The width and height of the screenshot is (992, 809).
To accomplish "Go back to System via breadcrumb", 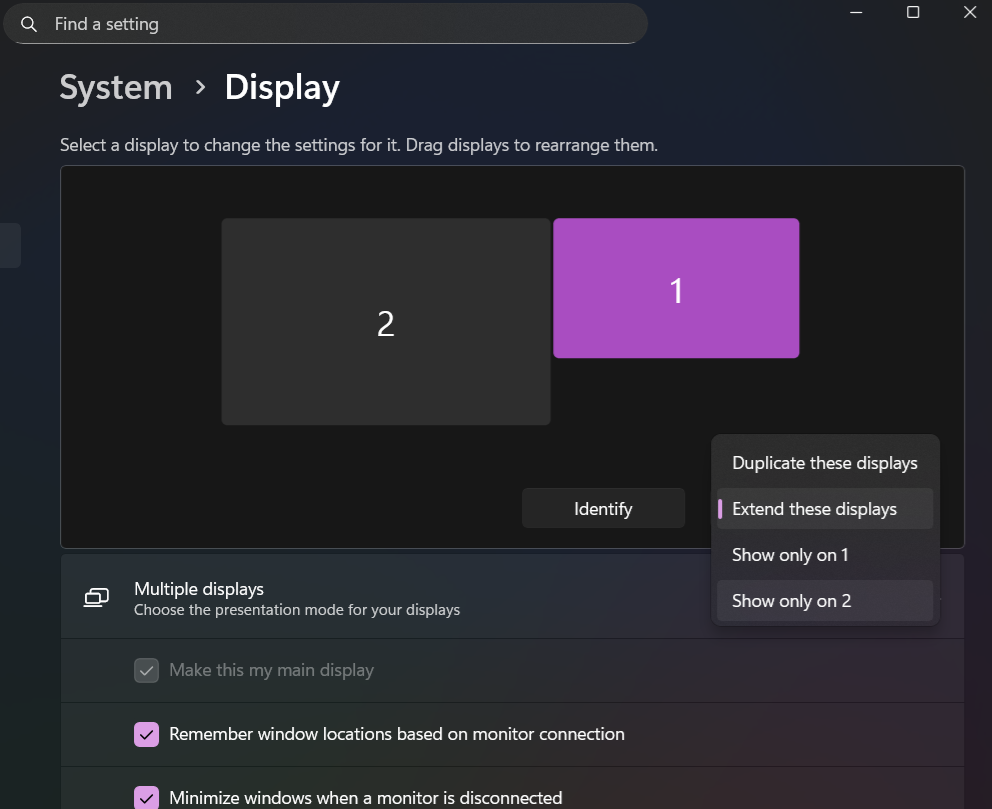I will coord(116,88).
